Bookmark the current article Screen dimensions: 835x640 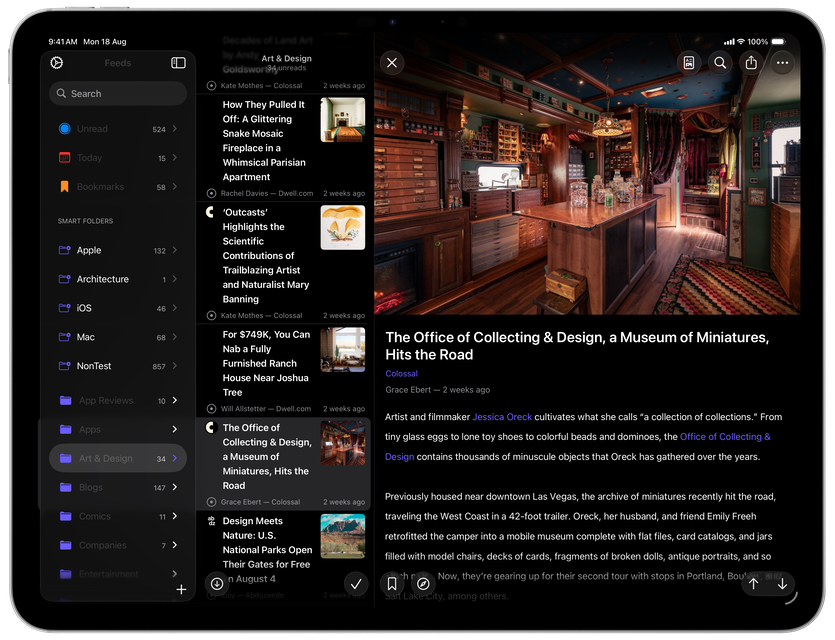pos(392,584)
